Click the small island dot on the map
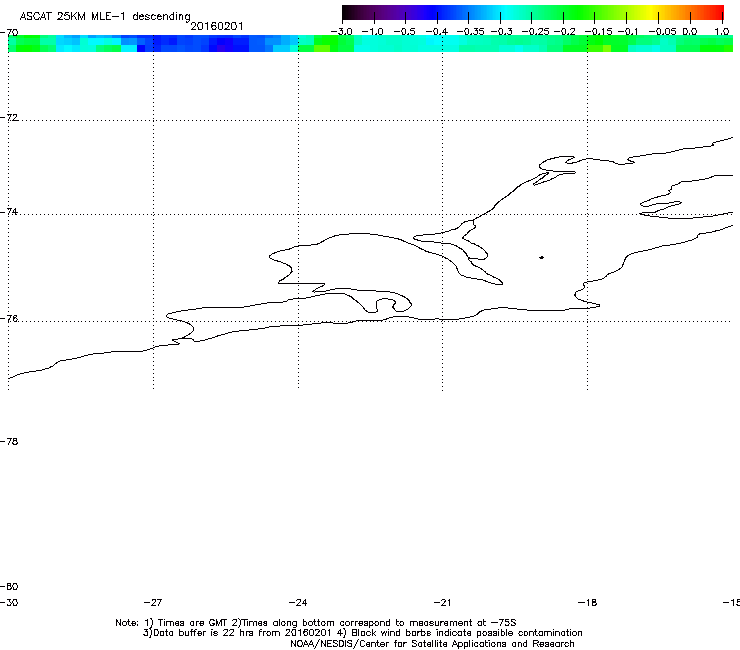The height and width of the screenshot is (650, 740). point(541,257)
